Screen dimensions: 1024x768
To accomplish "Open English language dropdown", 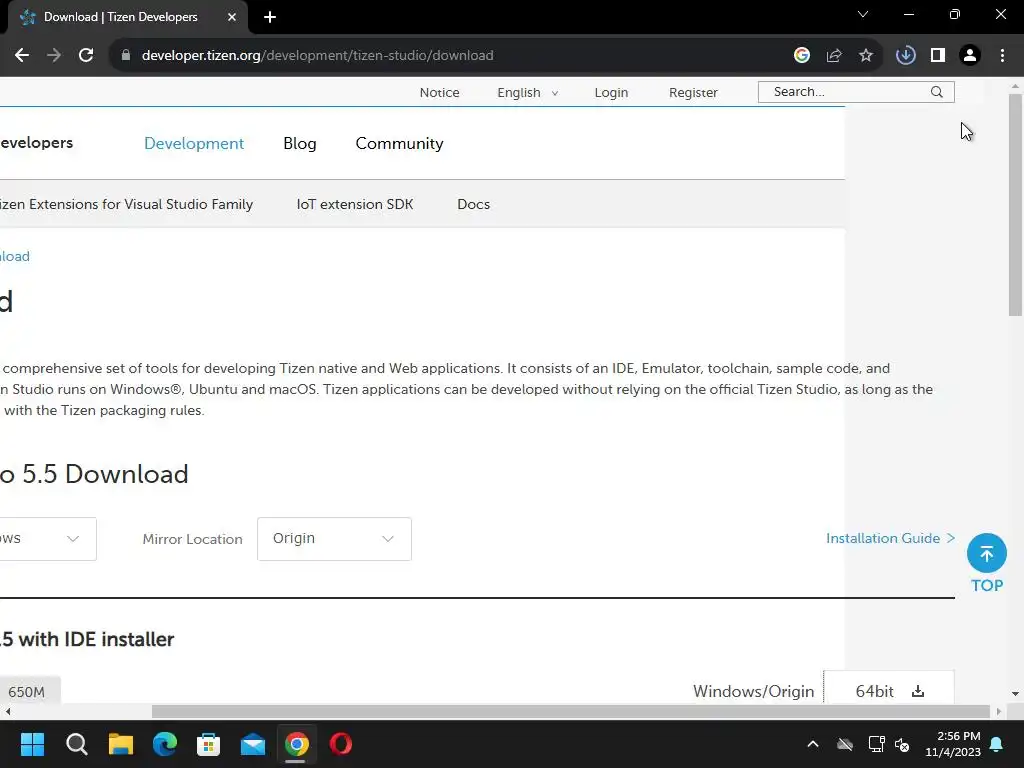I will coord(528,93).
